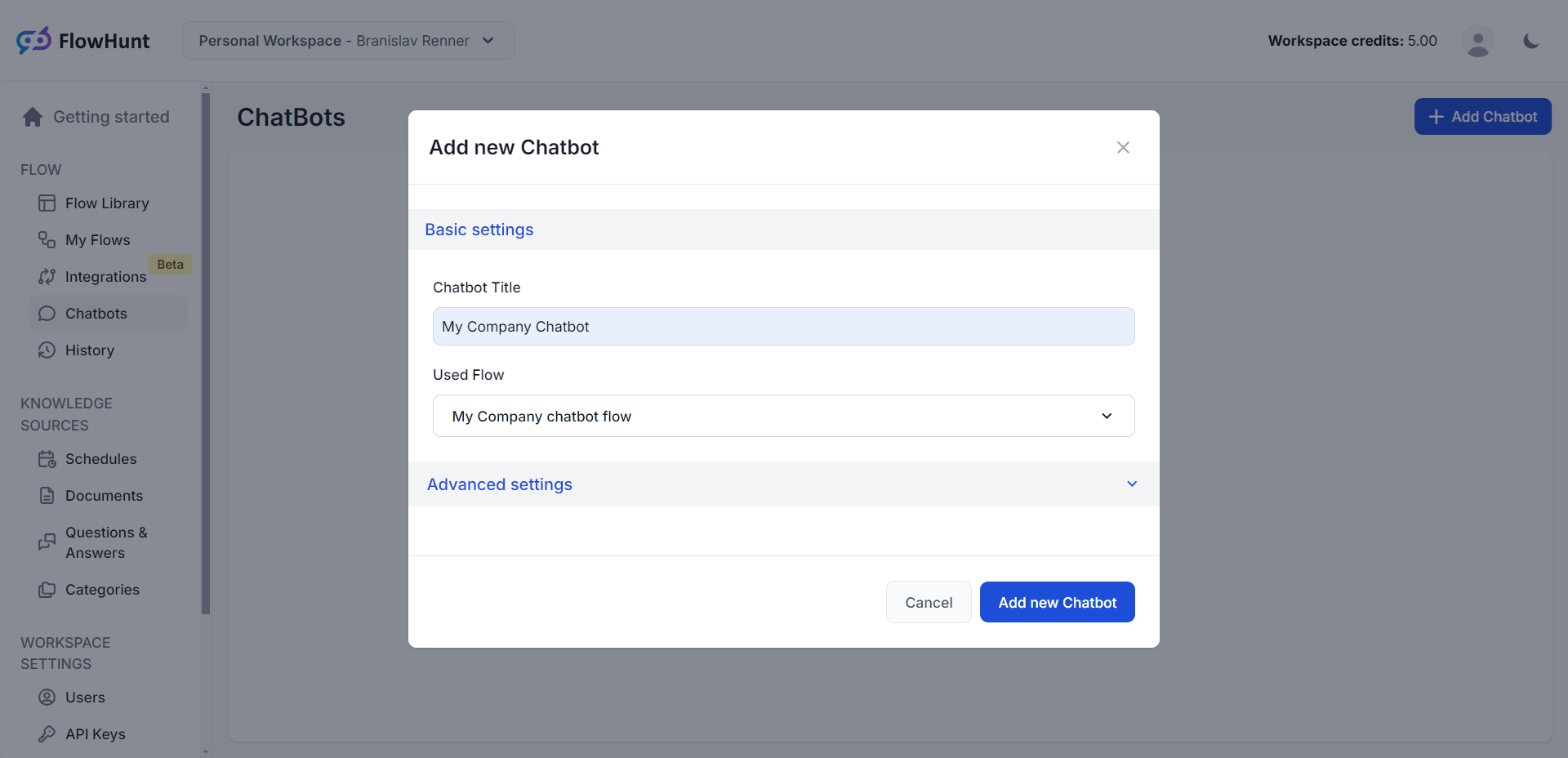Click the Getting started home icon
Screen dimensions: 1568x758
click(33, 118)
